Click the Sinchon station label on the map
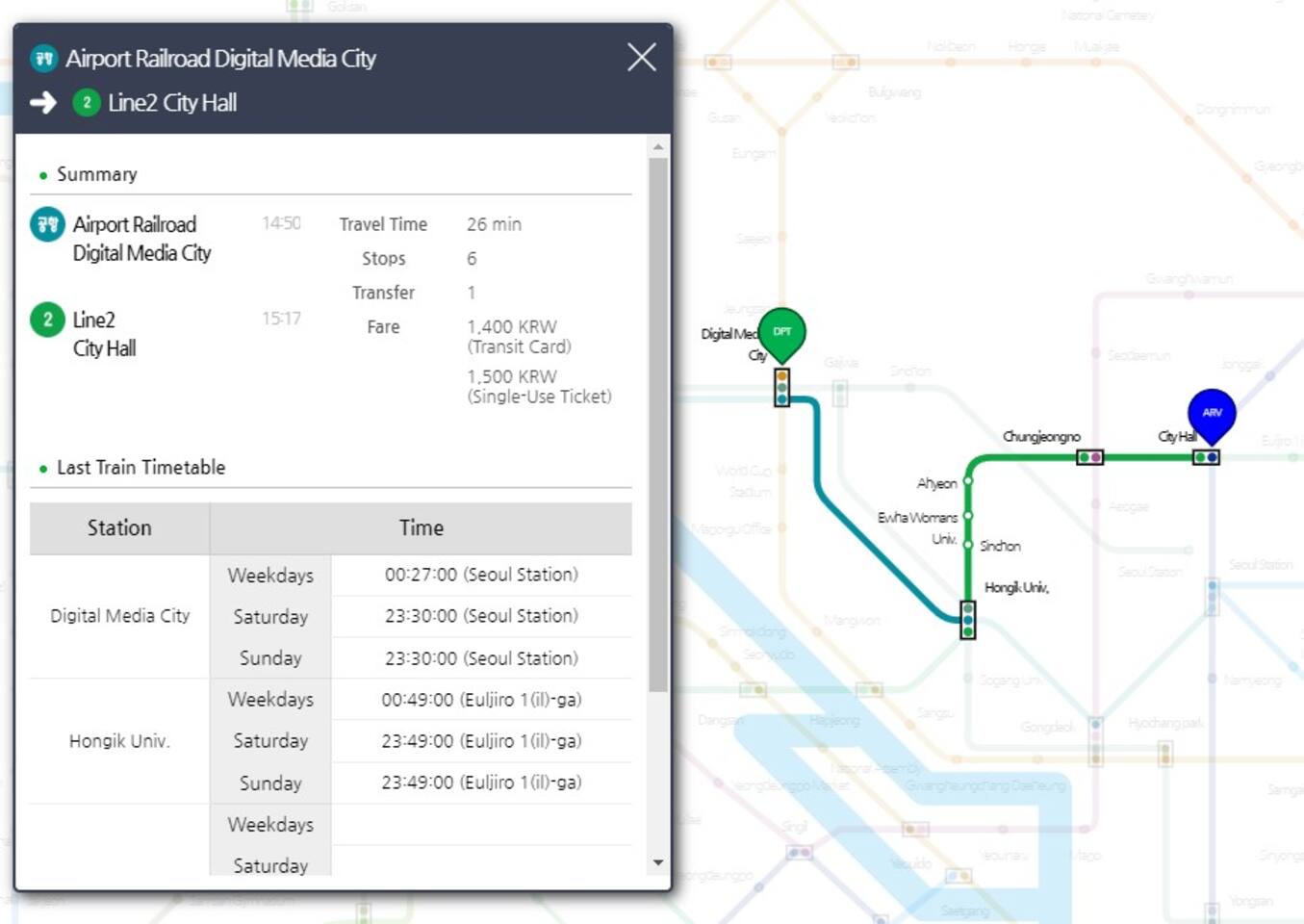Screen dimensions: 1304x924 click(1000, 546)
